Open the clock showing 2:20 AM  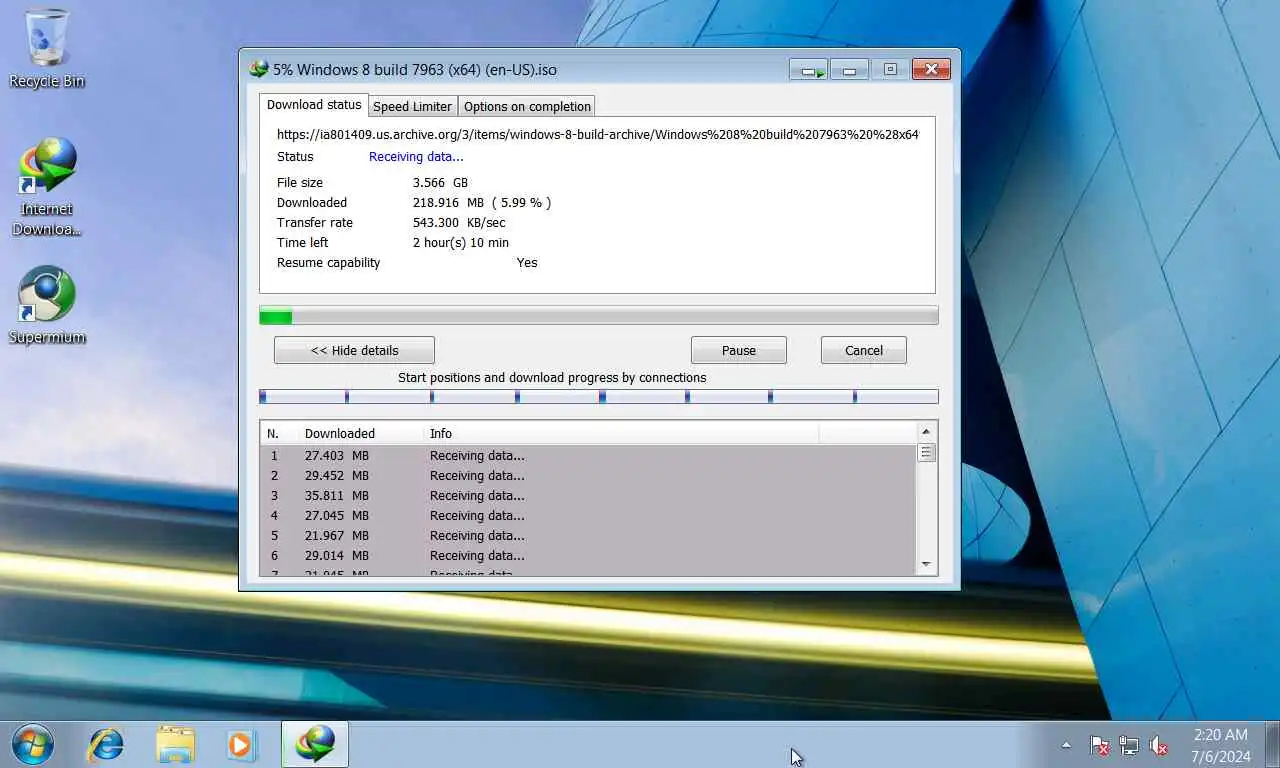pos(1220,745)
